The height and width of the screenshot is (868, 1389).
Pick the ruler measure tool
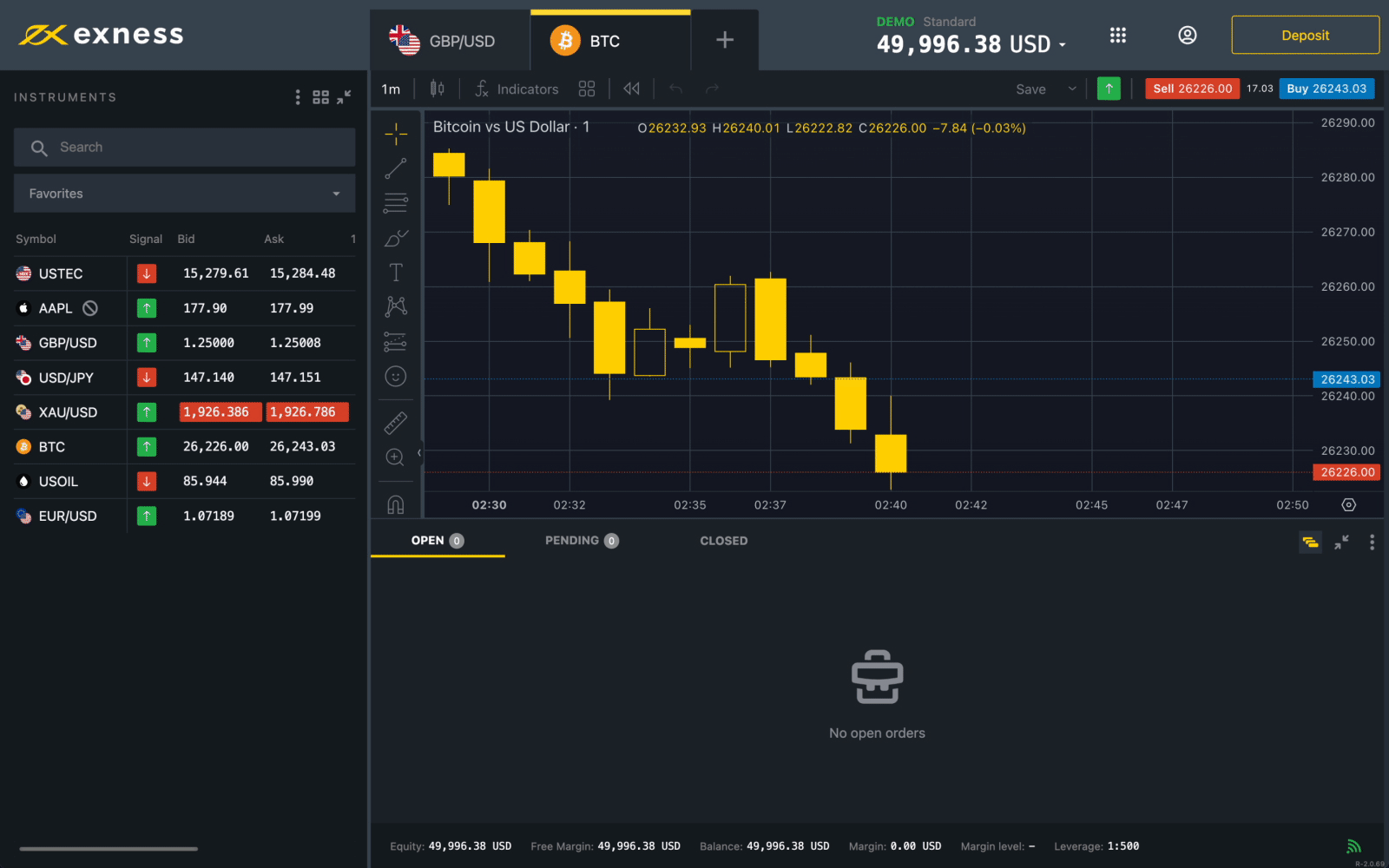pyautogui.click(x=396, y=423)
